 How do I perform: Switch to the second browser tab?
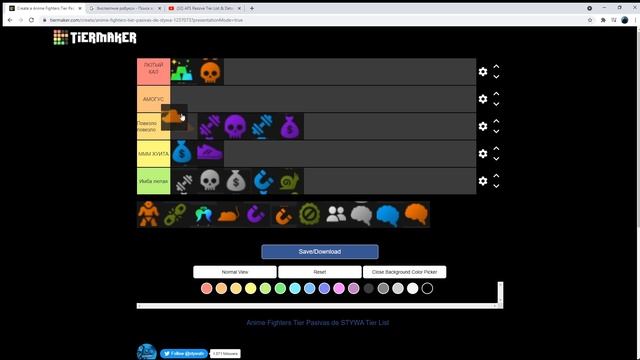tap(125, 8)
